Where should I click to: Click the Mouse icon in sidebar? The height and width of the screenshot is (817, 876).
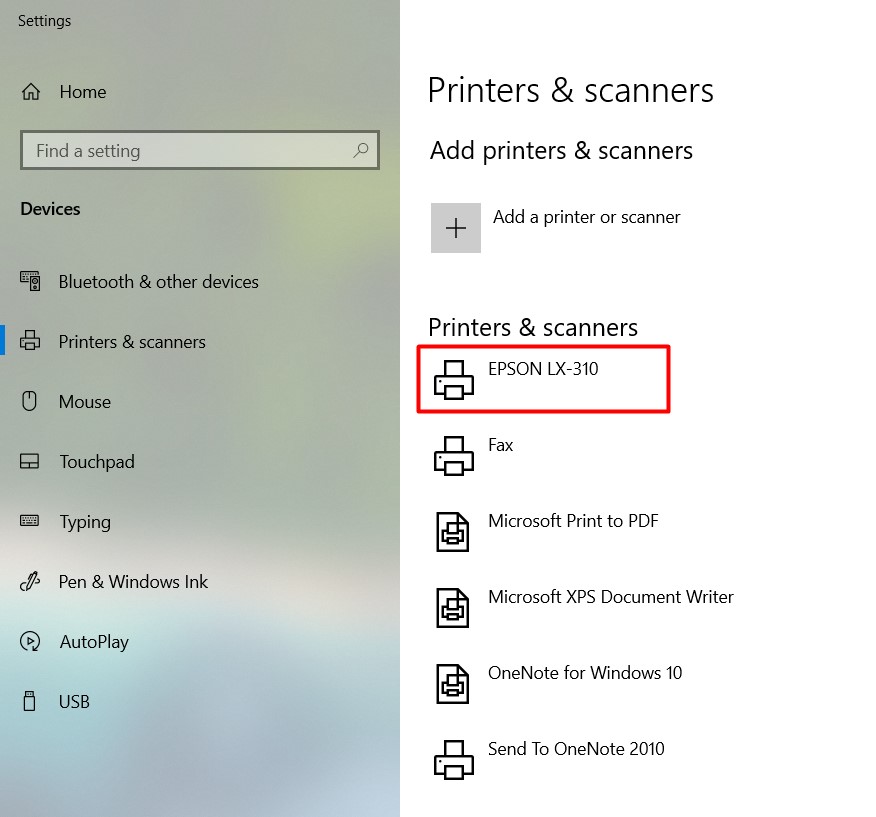tap(30, 401)
